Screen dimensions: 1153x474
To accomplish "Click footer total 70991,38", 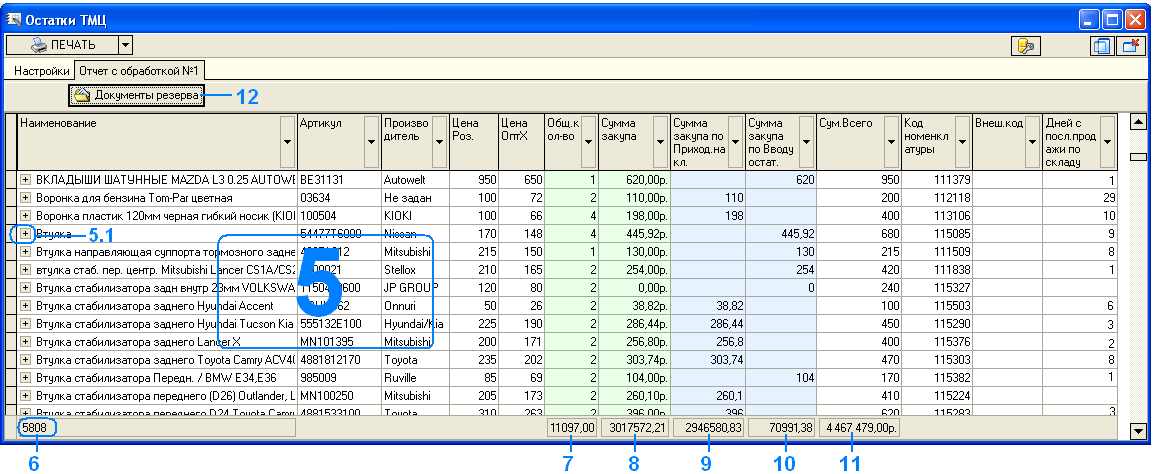I will 782,428.
